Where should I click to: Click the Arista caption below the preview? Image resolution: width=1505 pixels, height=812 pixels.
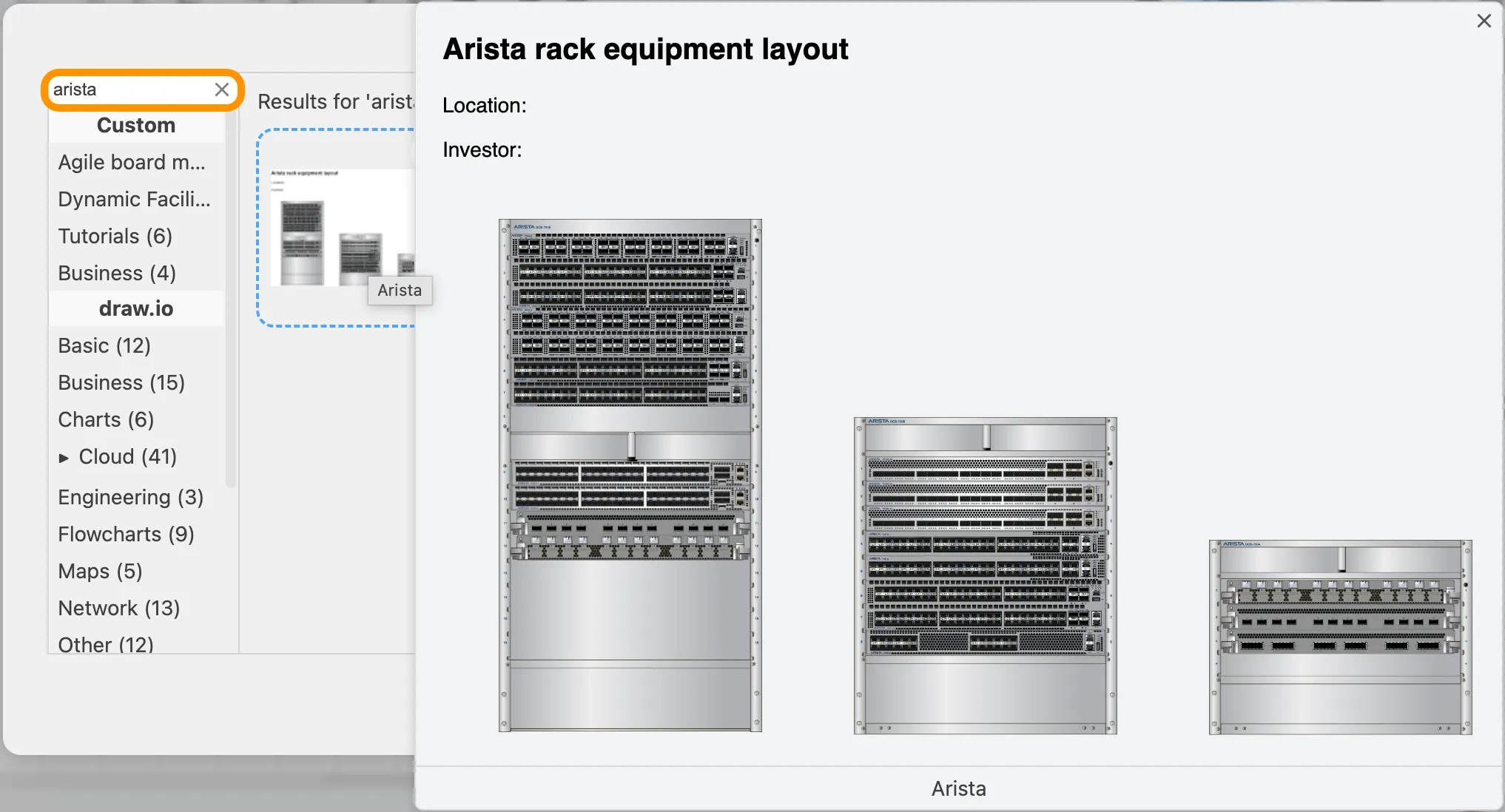coord(959,788)
